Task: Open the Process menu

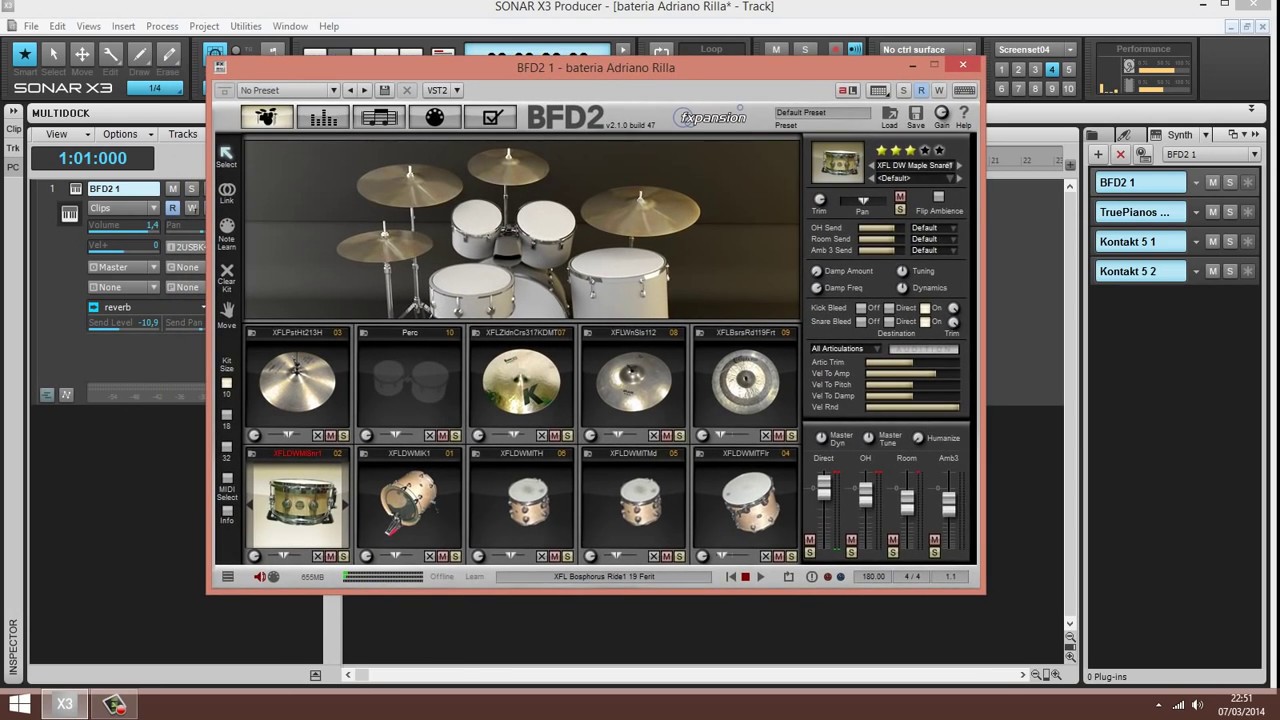Action: tap(162, 26)
